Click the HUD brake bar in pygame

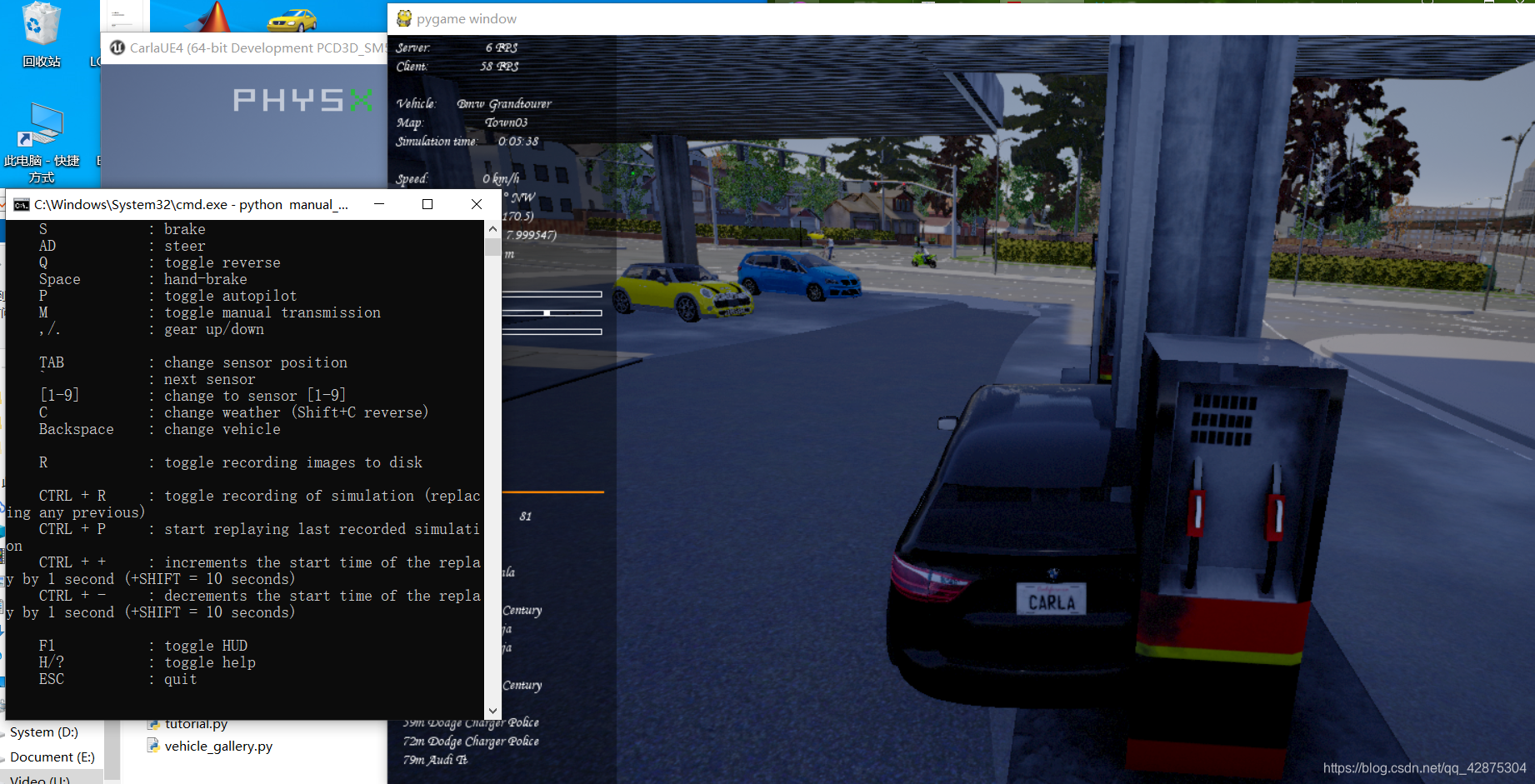pyautogui.click(x=552, y=332)
